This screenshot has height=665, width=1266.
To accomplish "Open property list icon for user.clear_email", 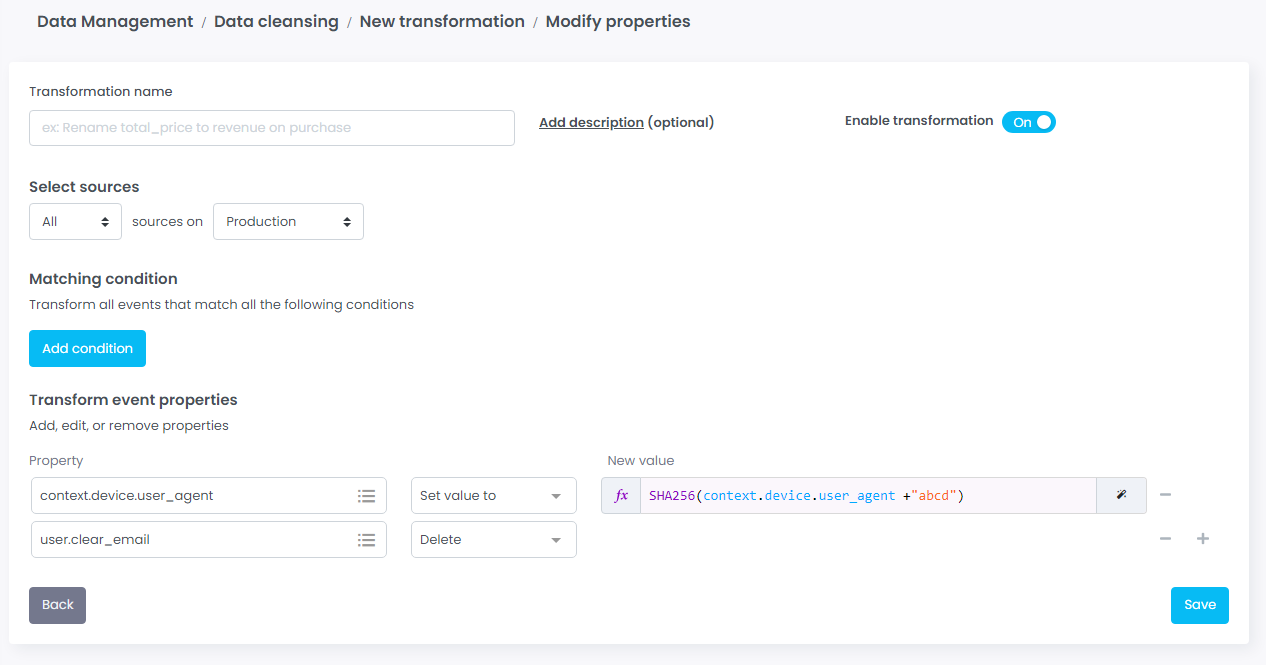I will pos(366,540).
